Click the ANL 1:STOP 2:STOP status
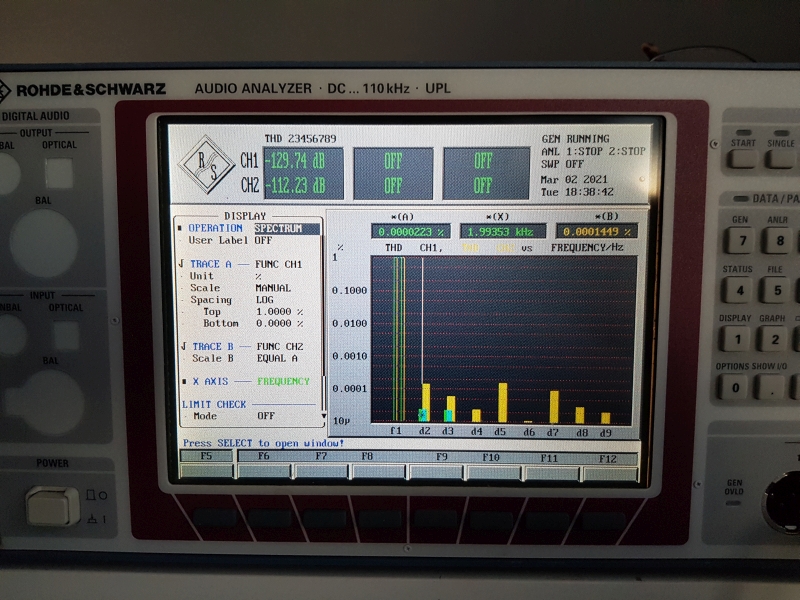Image resolution: width=800 pixels, height=600 pixels. [593, 152]
